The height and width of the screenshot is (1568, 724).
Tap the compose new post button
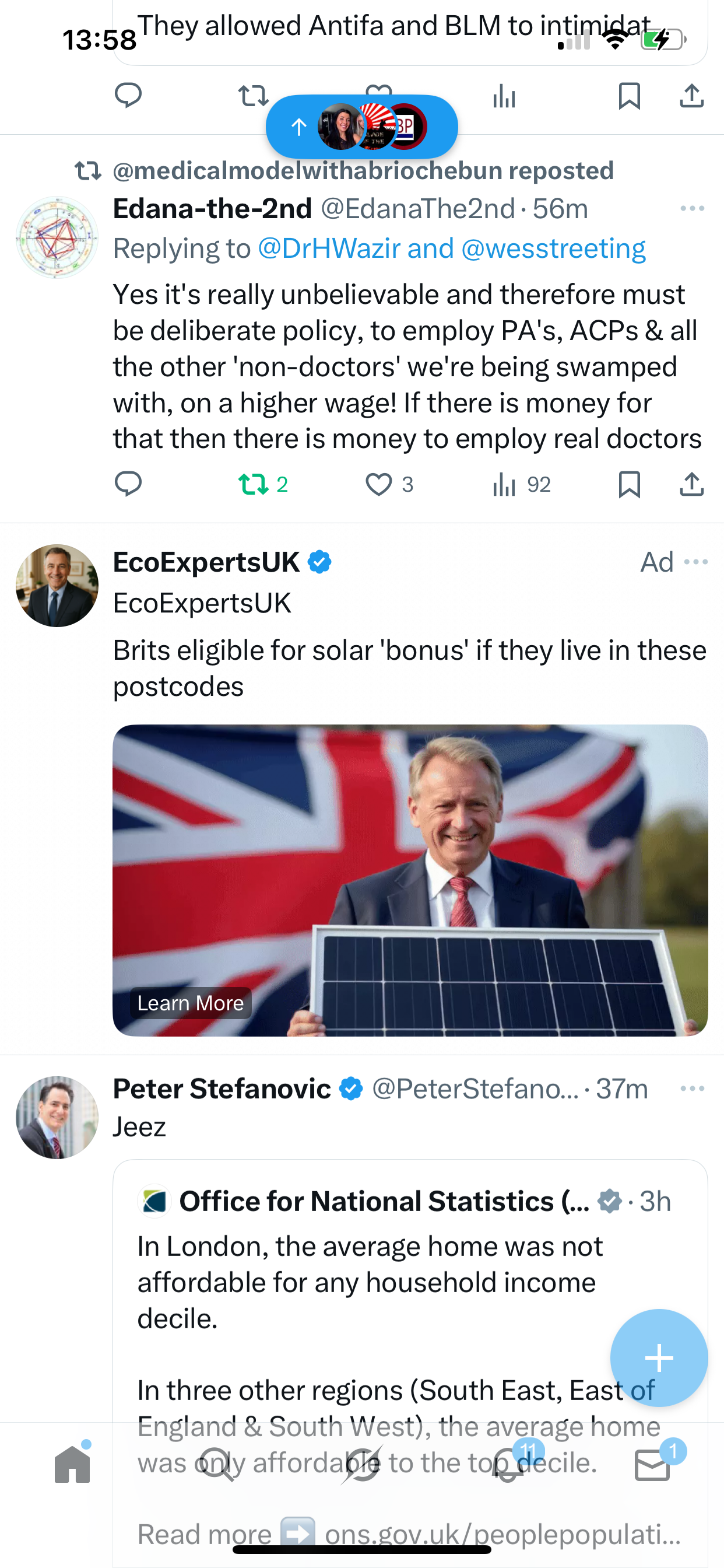point(658,1357)
